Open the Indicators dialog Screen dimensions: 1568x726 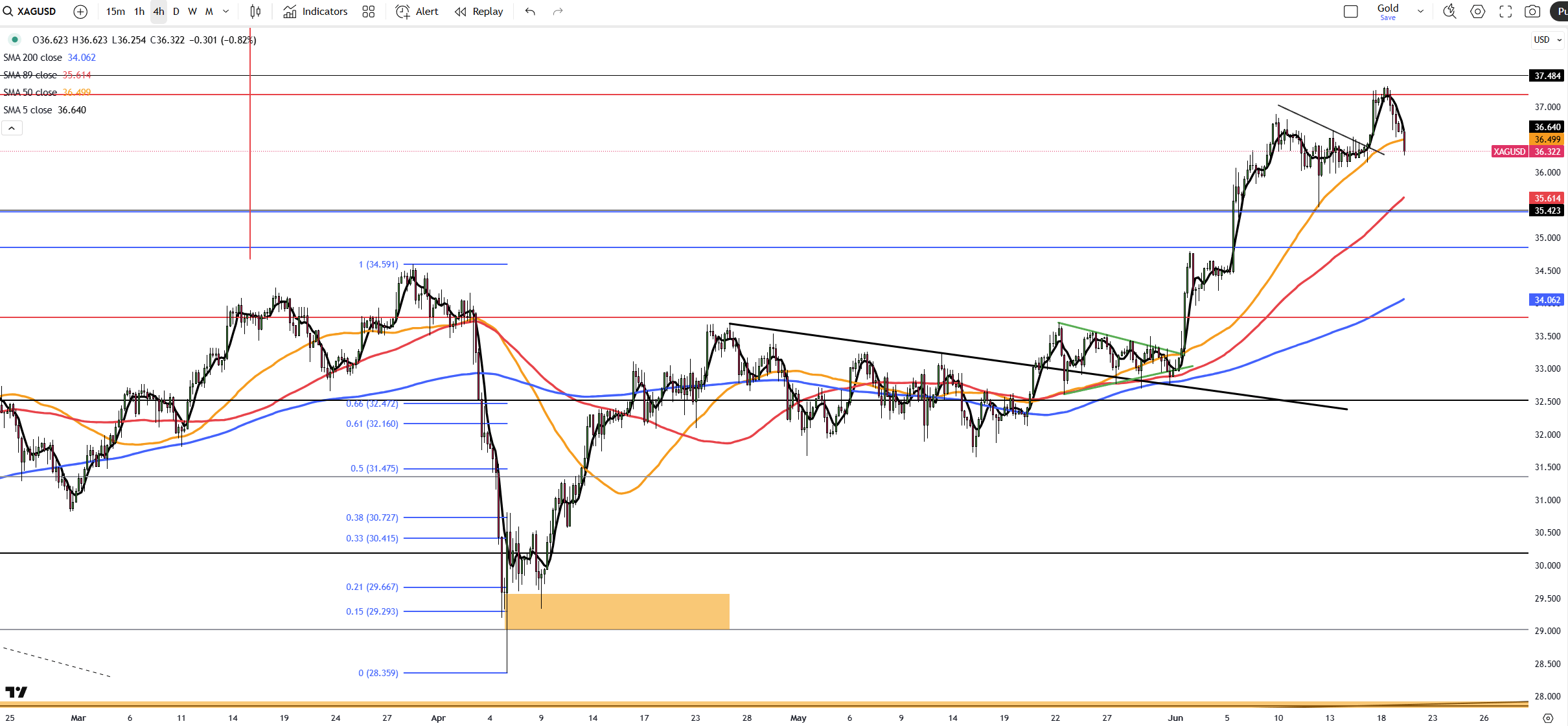click(316, 12)
